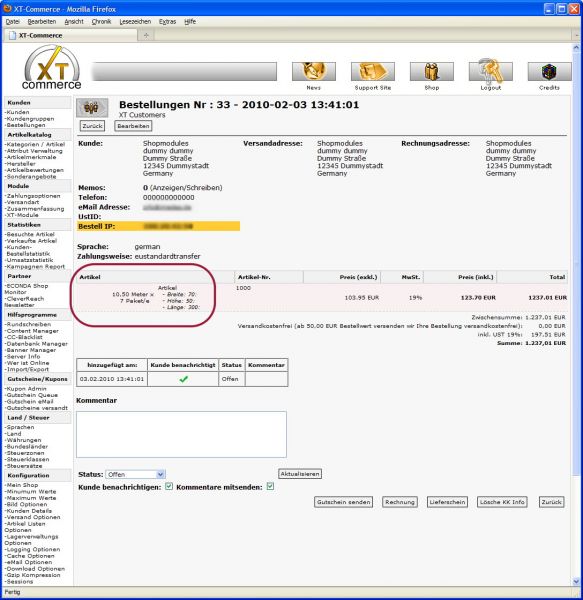Click the scroll down arrow
Viewport: 583px width, 600px height.
(x=576, y=582)
